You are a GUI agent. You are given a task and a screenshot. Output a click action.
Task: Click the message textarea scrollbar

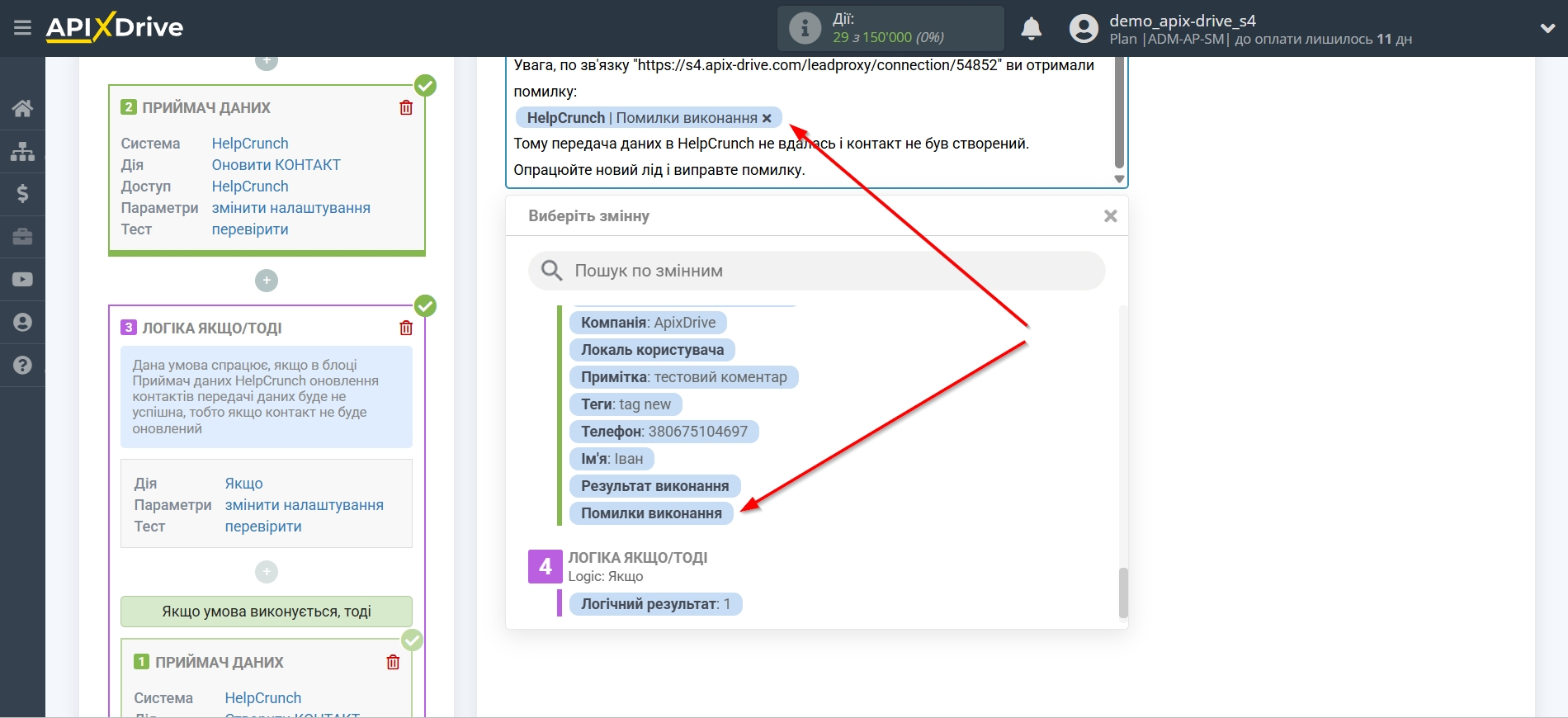(1119, 111)
